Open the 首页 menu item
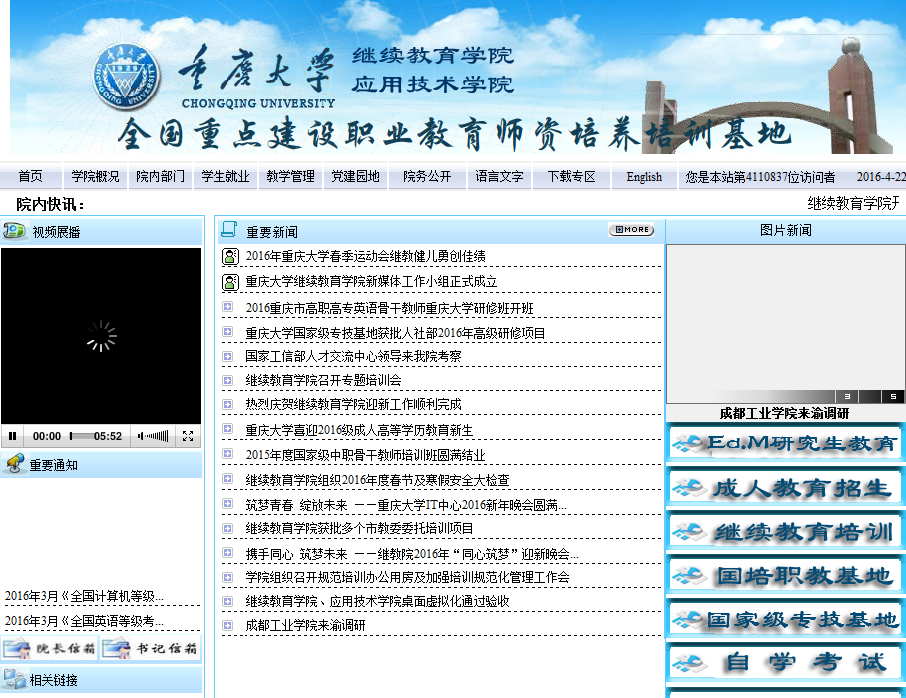 click(30, 176)
